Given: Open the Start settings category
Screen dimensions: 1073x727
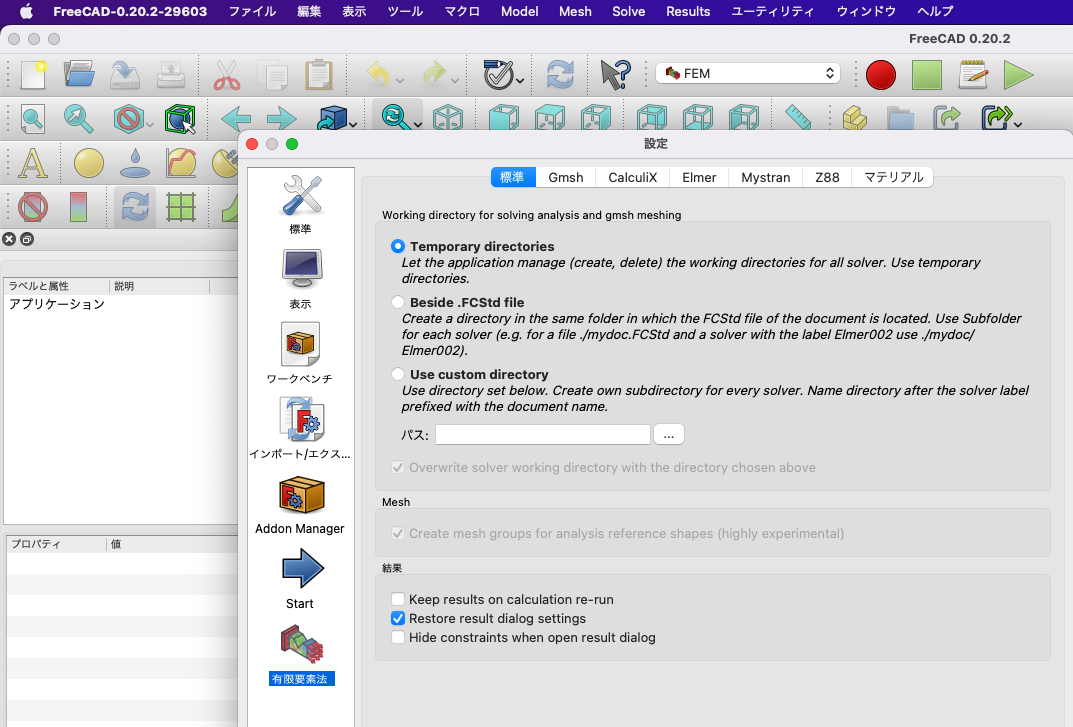Looking at the screenshot, I should pyautogui.click(x=300, y=579).
